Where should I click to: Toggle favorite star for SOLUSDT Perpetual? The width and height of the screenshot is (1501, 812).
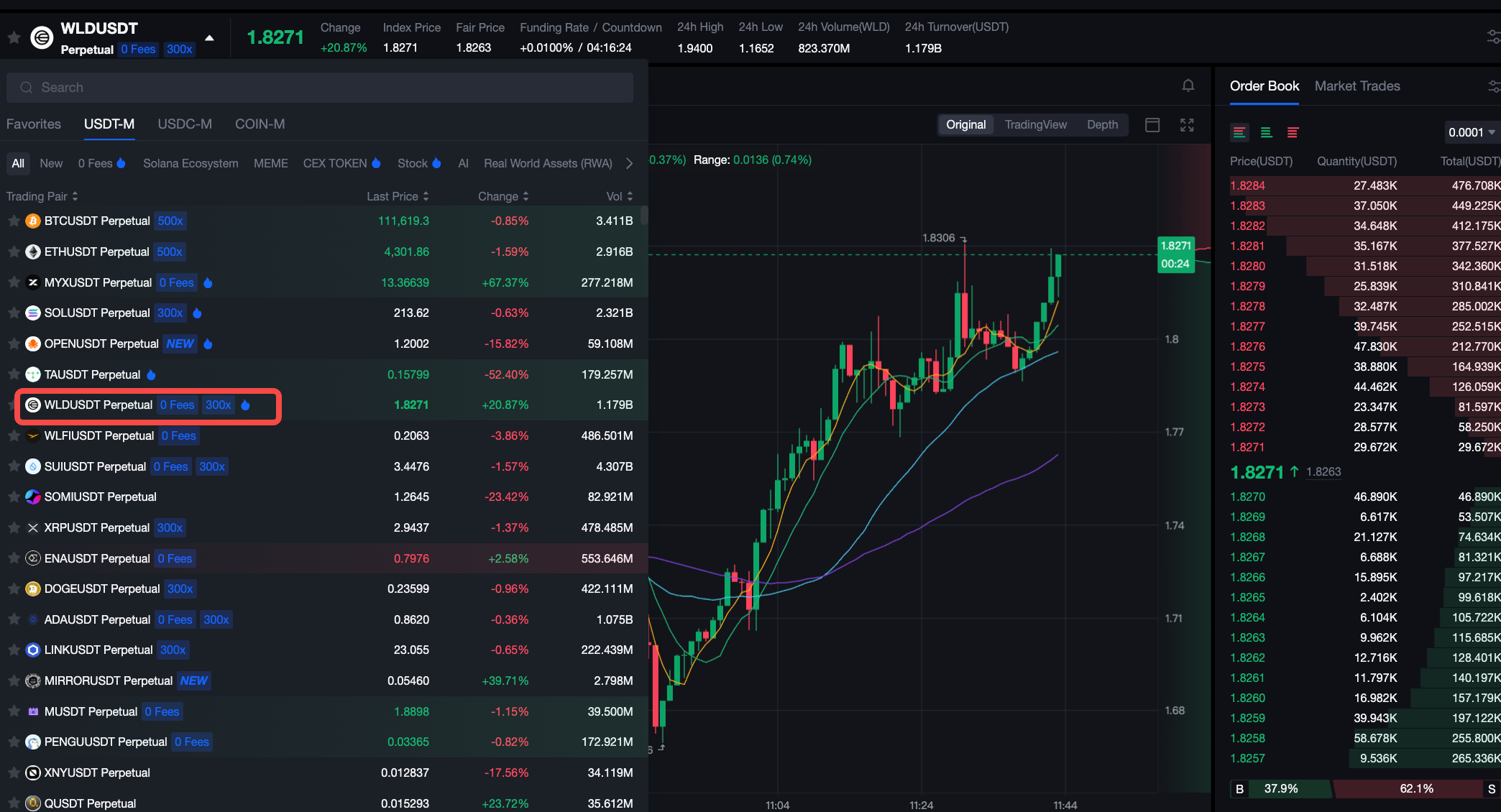(14, 313)
